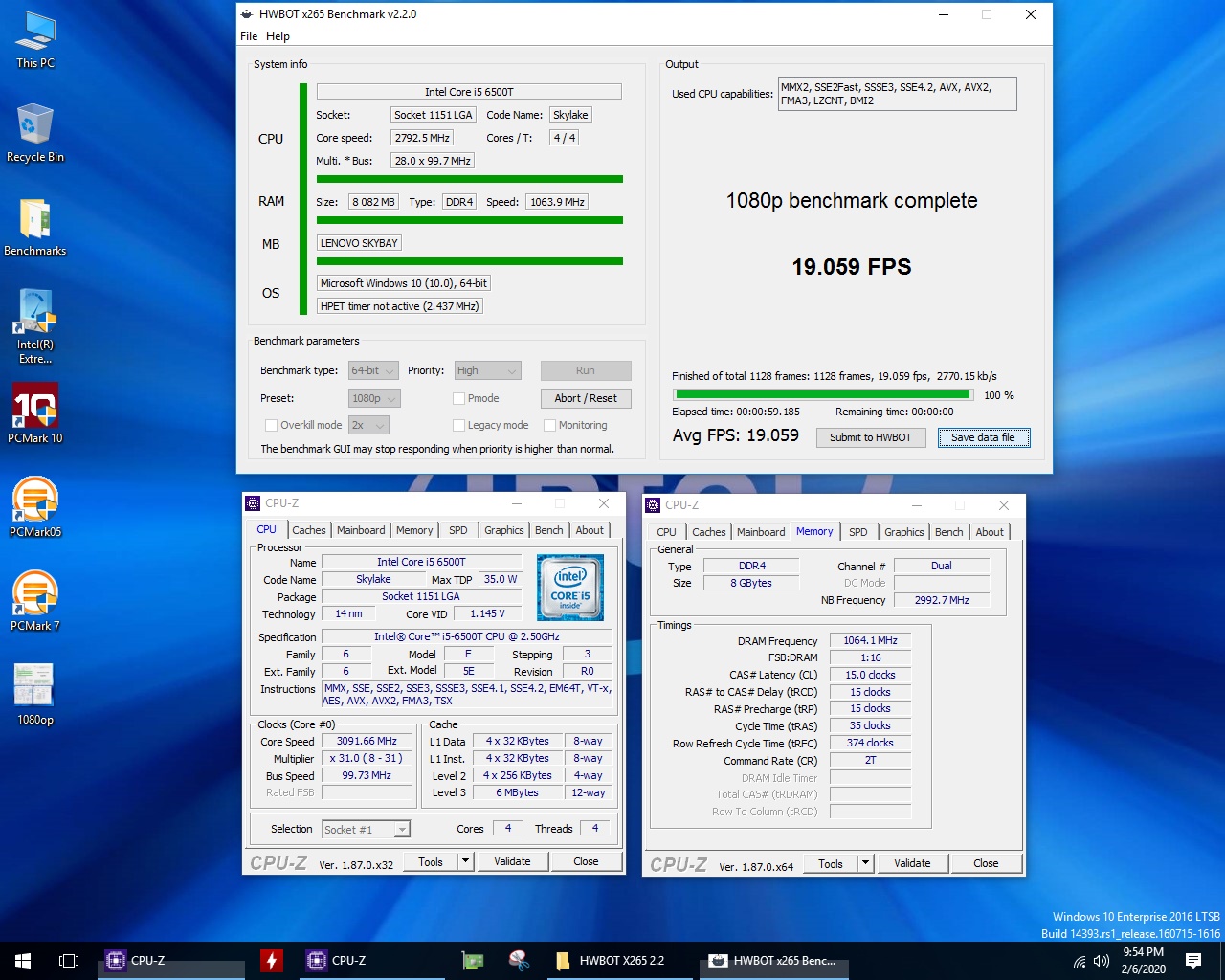Open the Help menu in HWBOT
Screen dimensions: 1225x980
click(278, 36)
